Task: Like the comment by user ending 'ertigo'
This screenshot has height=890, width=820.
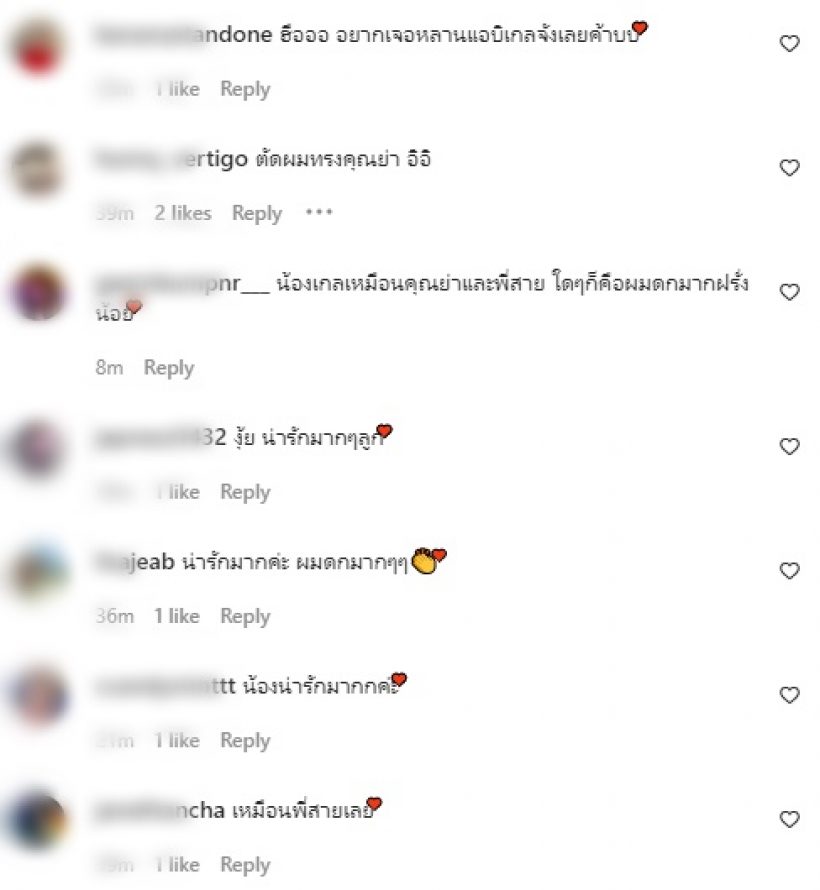Action: coord(789,167)
